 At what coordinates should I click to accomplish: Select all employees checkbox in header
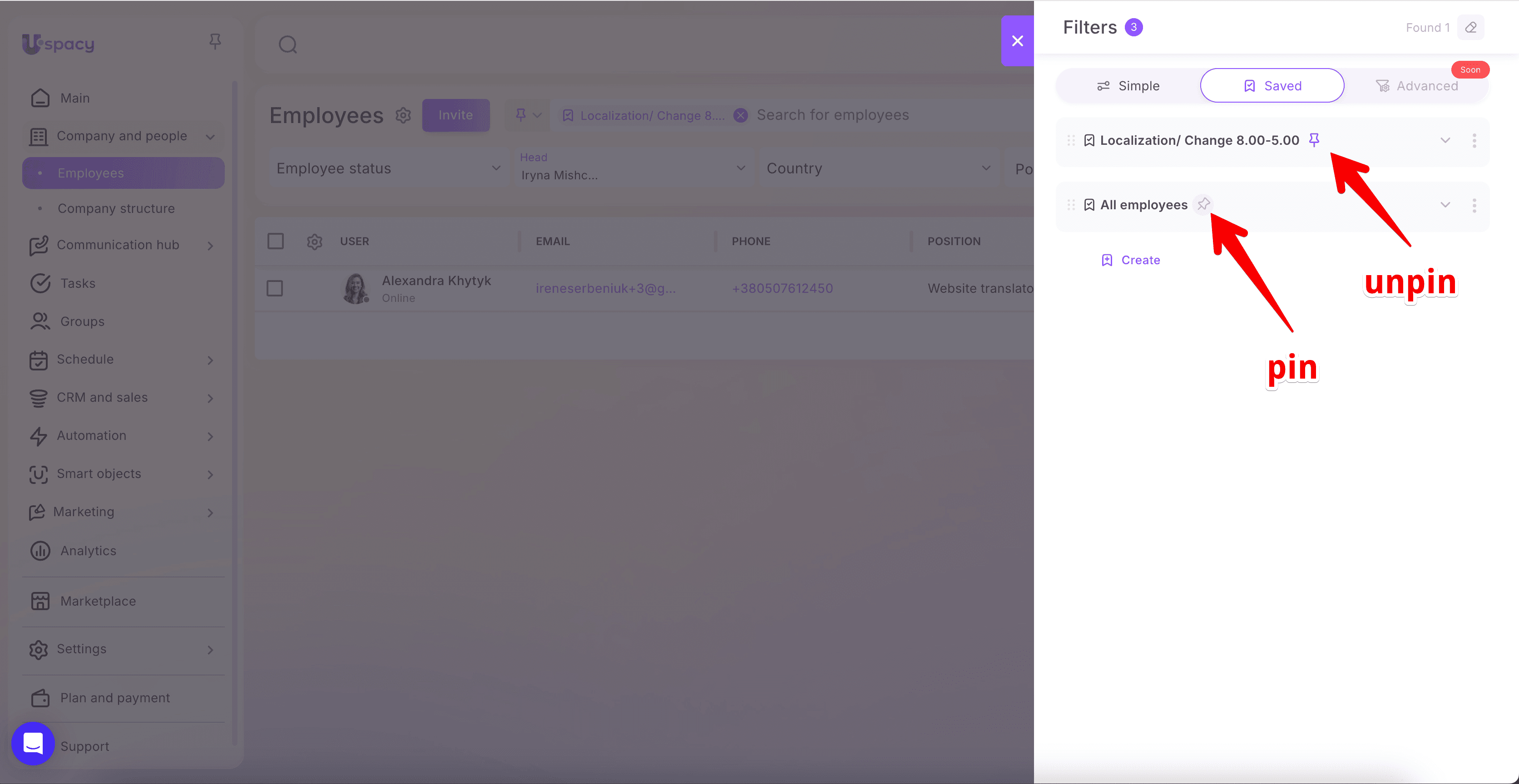point(275,241)
